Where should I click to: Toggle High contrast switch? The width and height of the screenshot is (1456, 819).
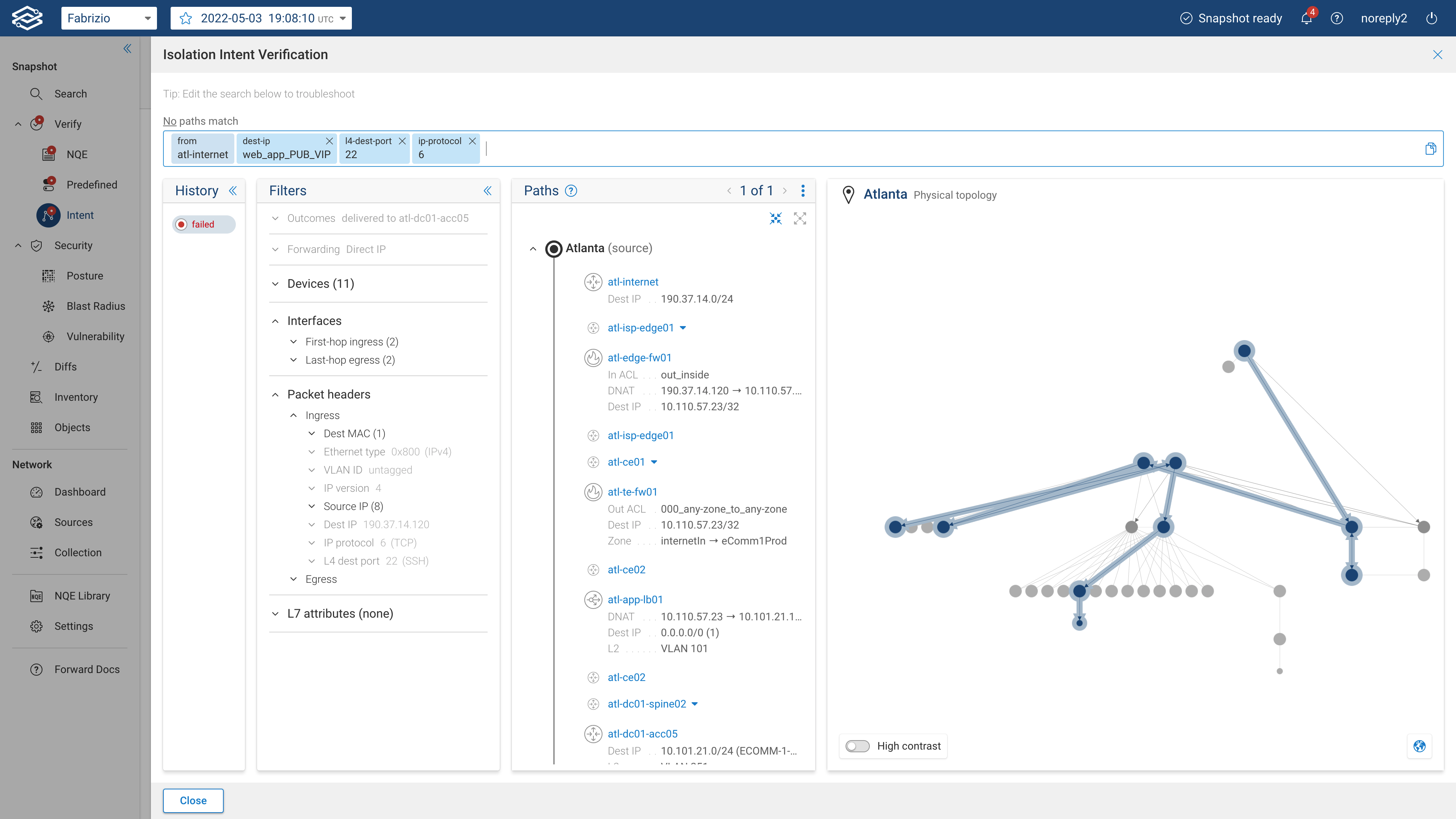(x=857, y=746)
